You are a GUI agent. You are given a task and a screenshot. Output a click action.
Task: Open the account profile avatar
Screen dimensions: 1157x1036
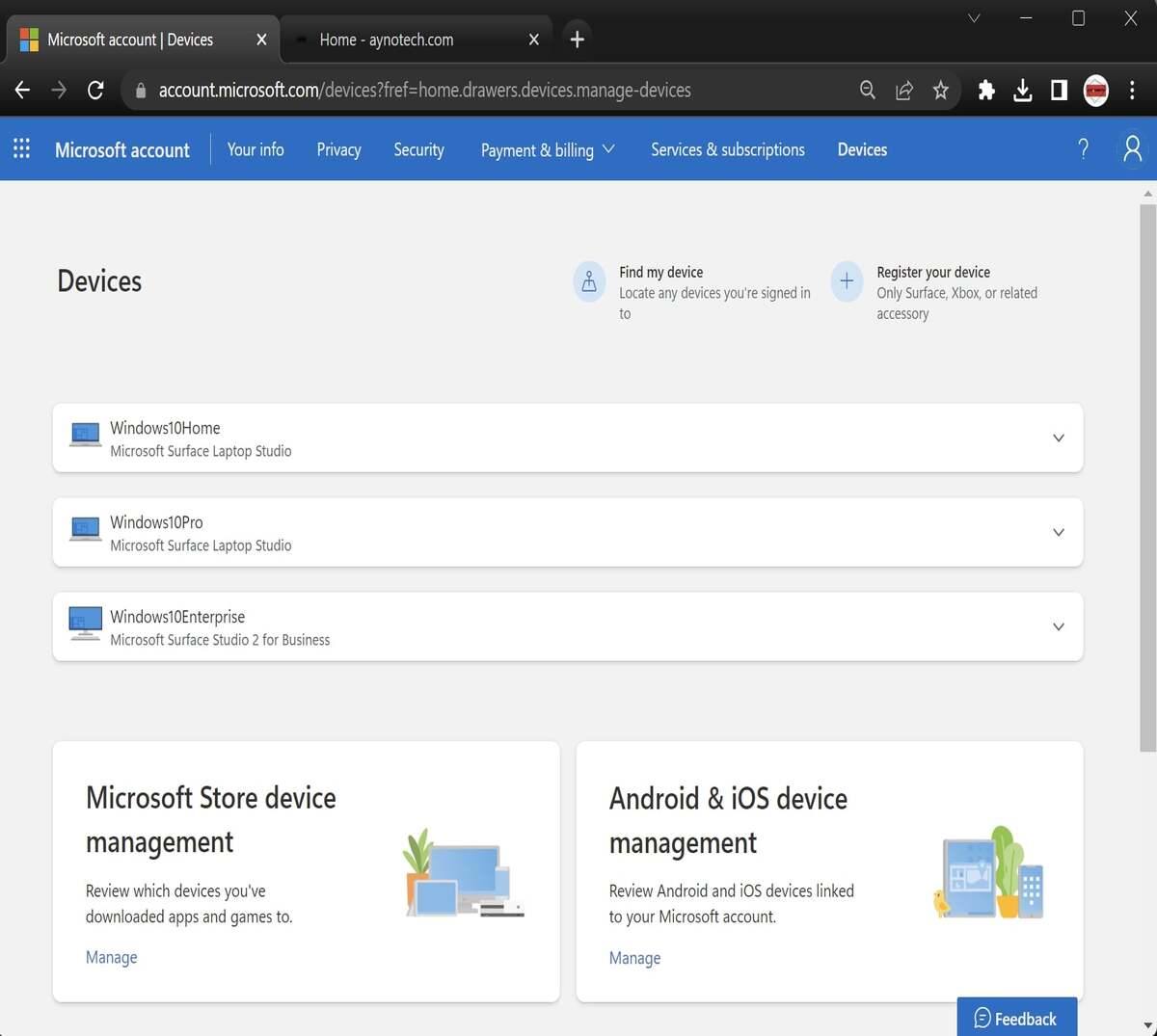click(1132, 148)
